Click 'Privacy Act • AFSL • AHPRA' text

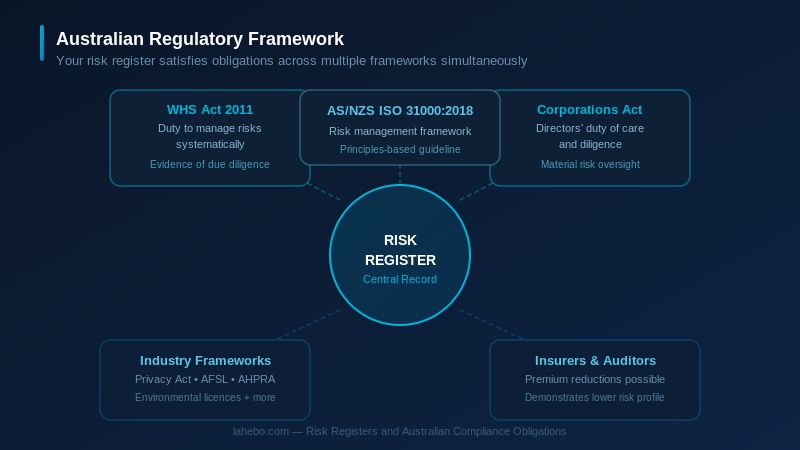point(205,380)
